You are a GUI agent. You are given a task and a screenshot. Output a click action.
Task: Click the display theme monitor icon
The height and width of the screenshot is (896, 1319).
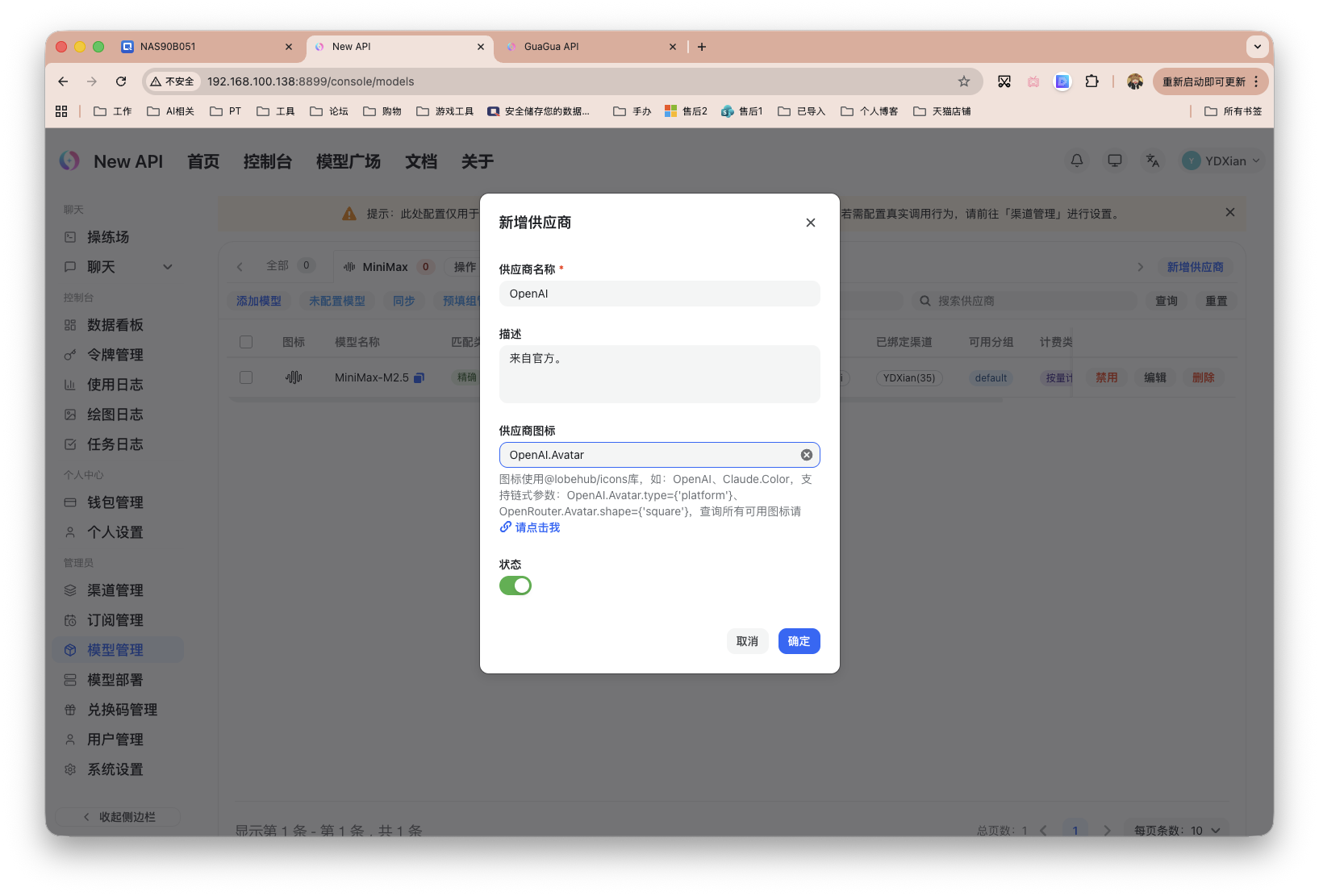(x=1114, y=160)
